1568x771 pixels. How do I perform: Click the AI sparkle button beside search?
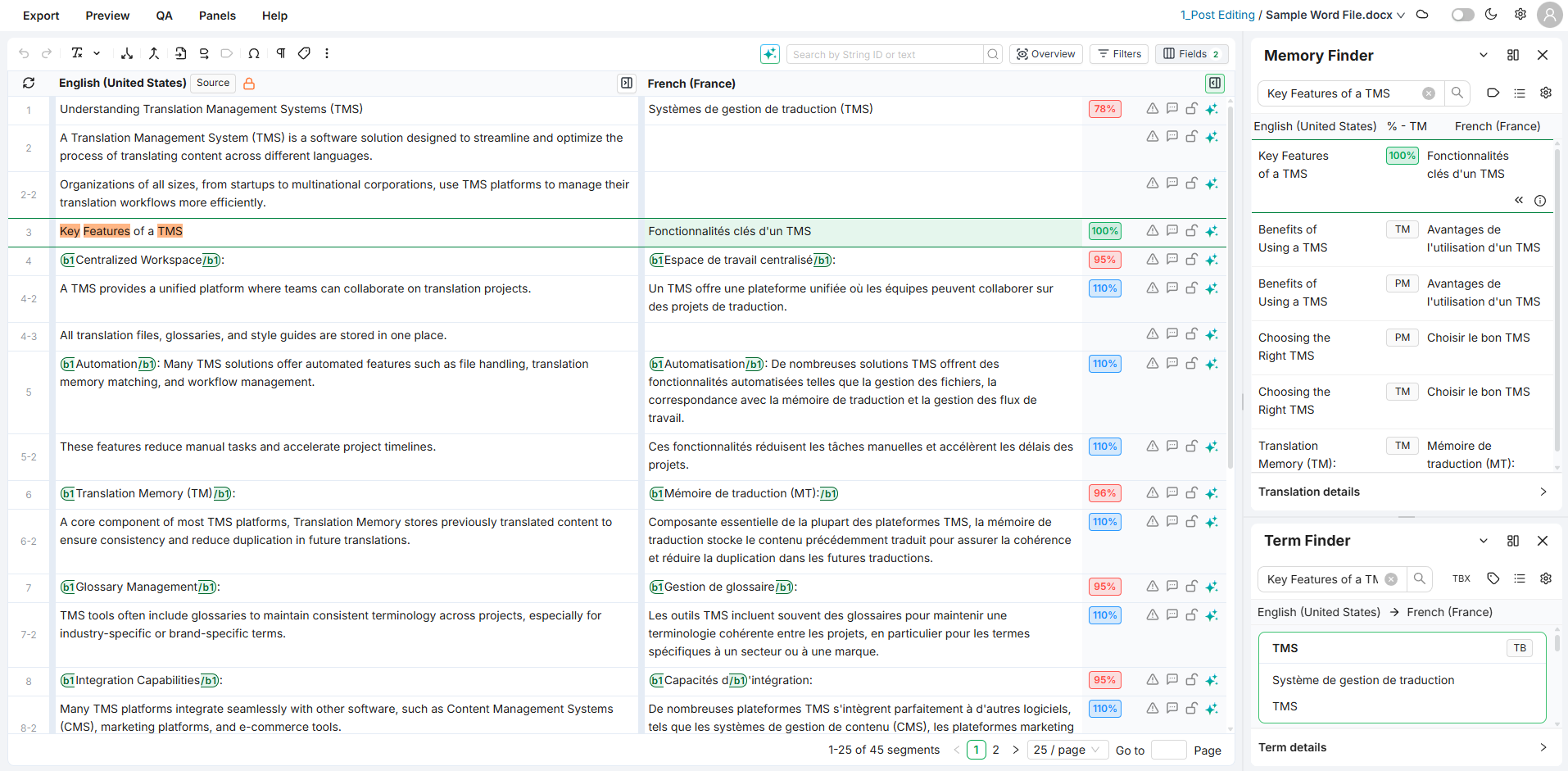769,54
